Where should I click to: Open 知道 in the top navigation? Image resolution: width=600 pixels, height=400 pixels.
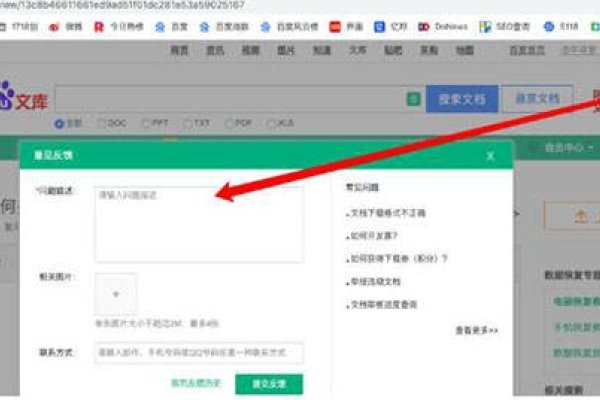[322, 50]
